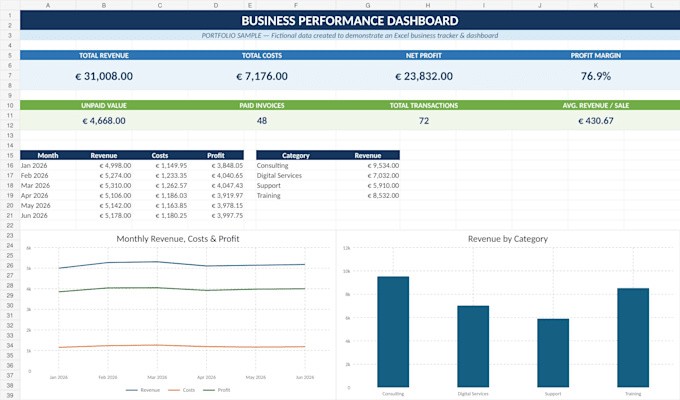The height and width of the screenshot is (400, 680).
Task: Click the total transactions count 72
Action: pyautogui.click(x=424, y=121)
